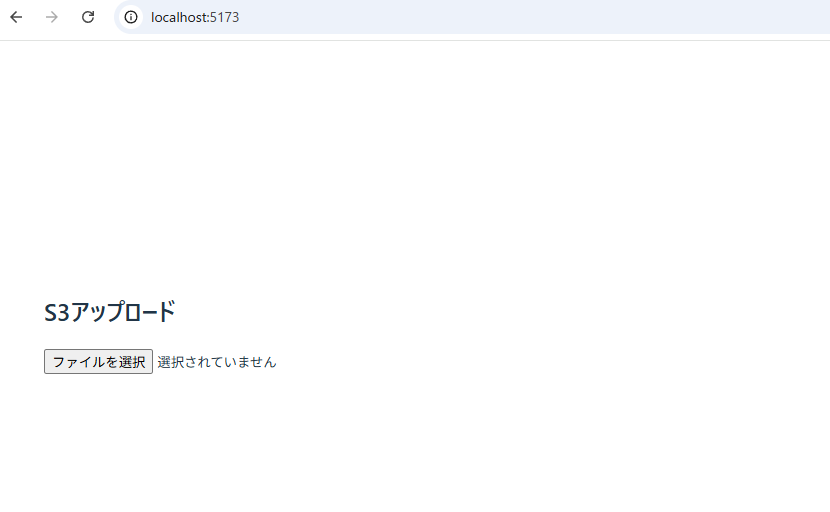Viewport: 830px width, 512px height.
Task: Open the site information icon
Action: (131, 17)
